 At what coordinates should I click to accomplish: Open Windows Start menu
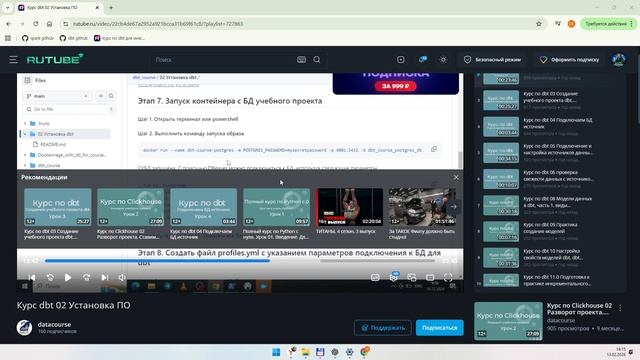point(276,352)
